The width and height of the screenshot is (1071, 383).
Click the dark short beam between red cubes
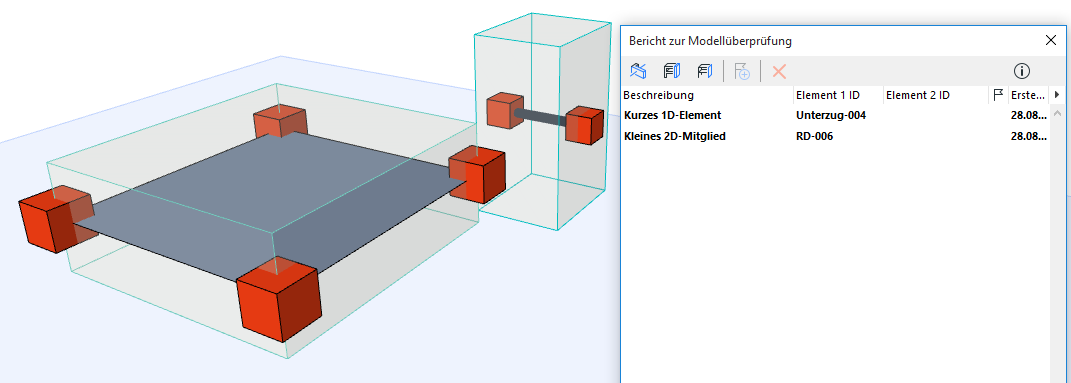[540, 117]
